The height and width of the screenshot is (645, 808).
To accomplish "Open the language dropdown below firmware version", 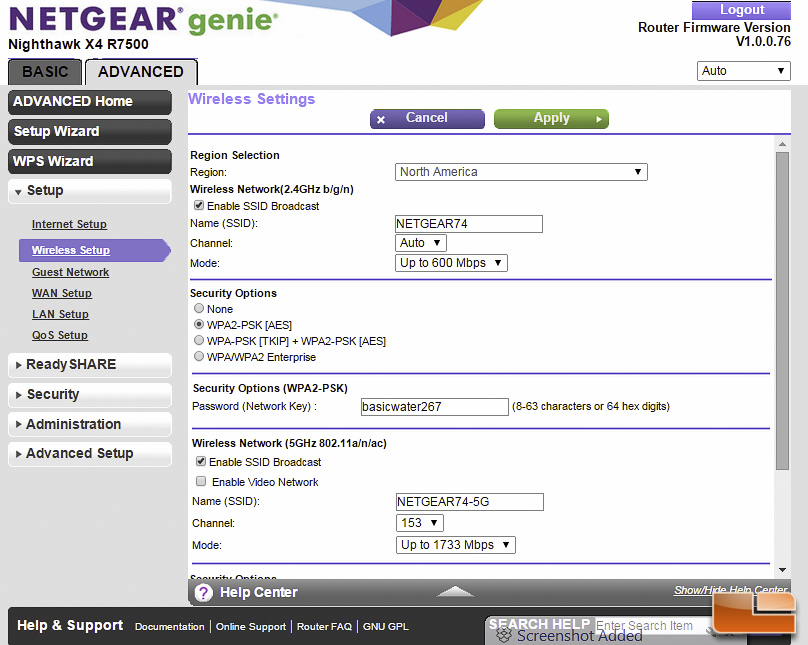I will (x=744, y=71).
